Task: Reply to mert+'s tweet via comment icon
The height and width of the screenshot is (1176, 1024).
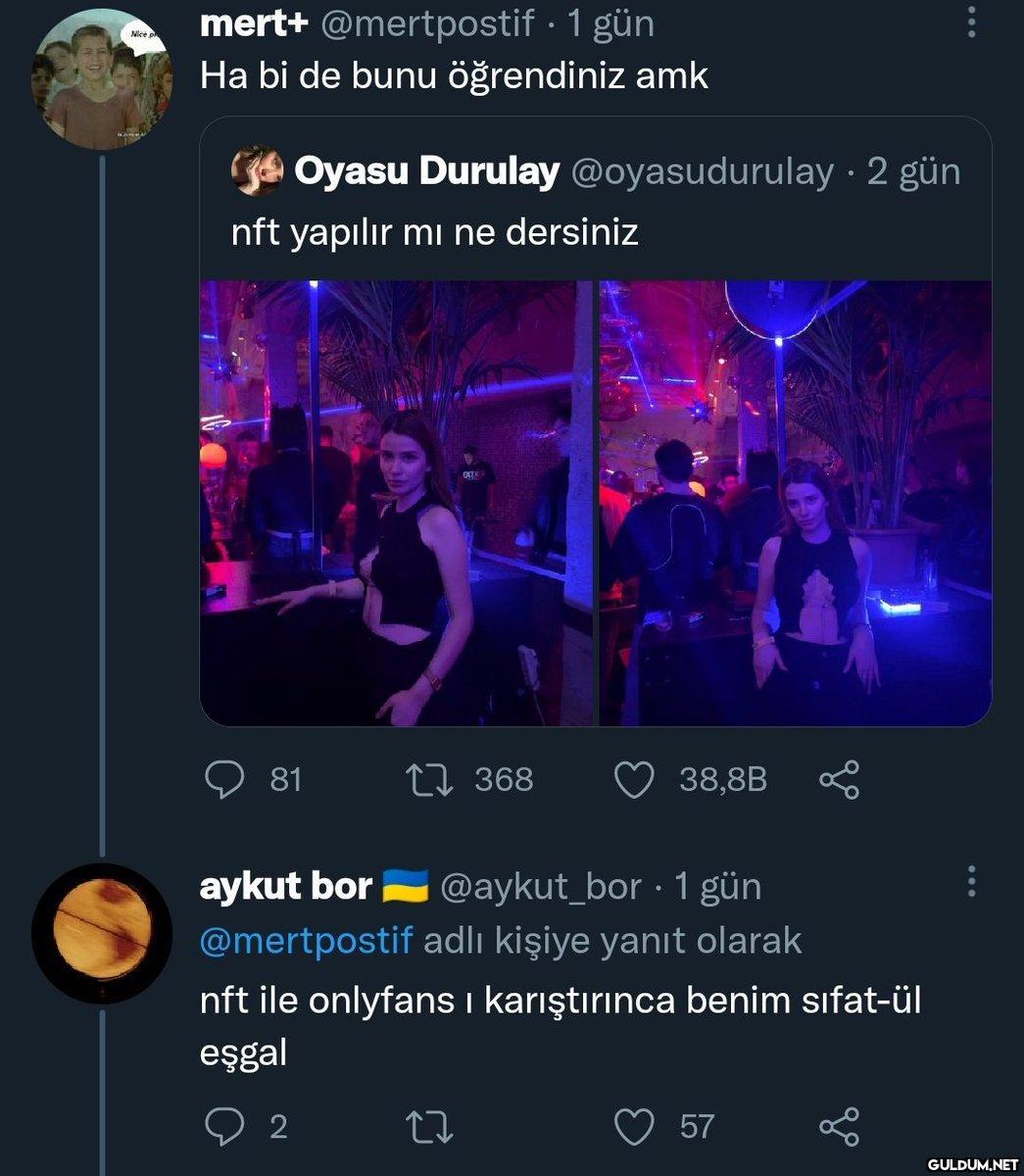Action: (x=224, y=779)
